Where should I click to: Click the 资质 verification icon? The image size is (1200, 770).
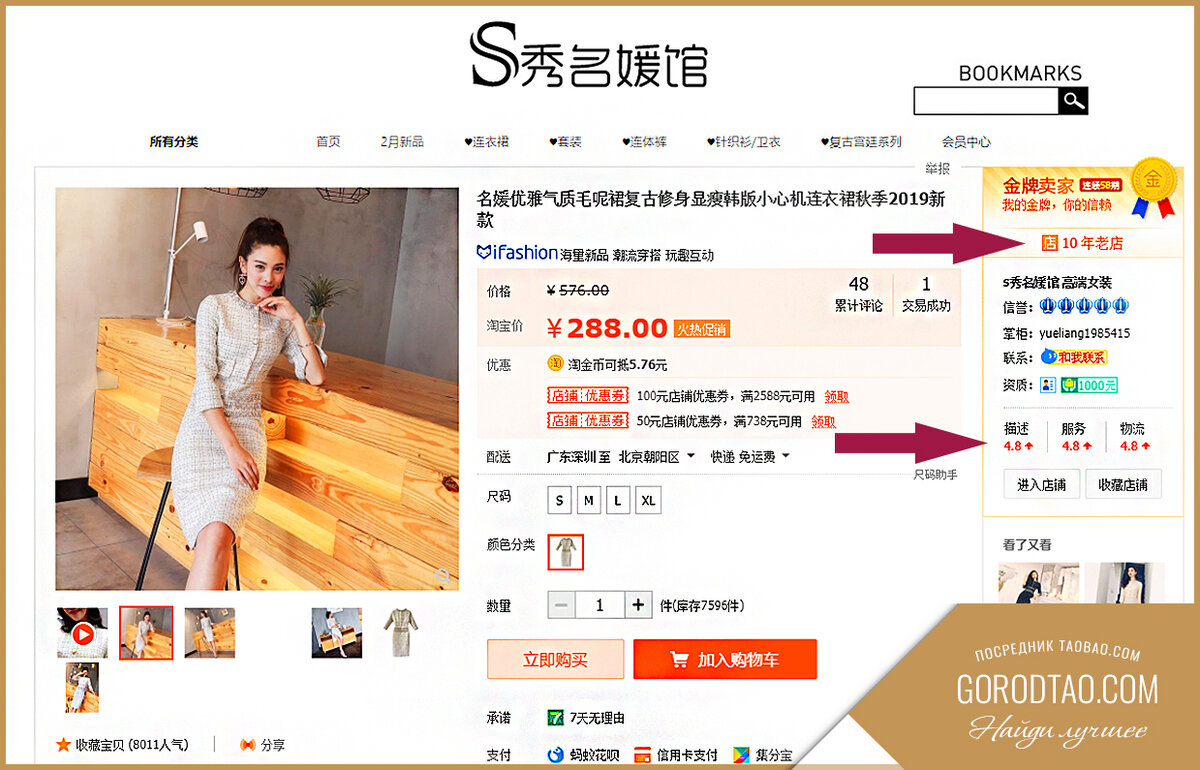[x=1048, y=384]
